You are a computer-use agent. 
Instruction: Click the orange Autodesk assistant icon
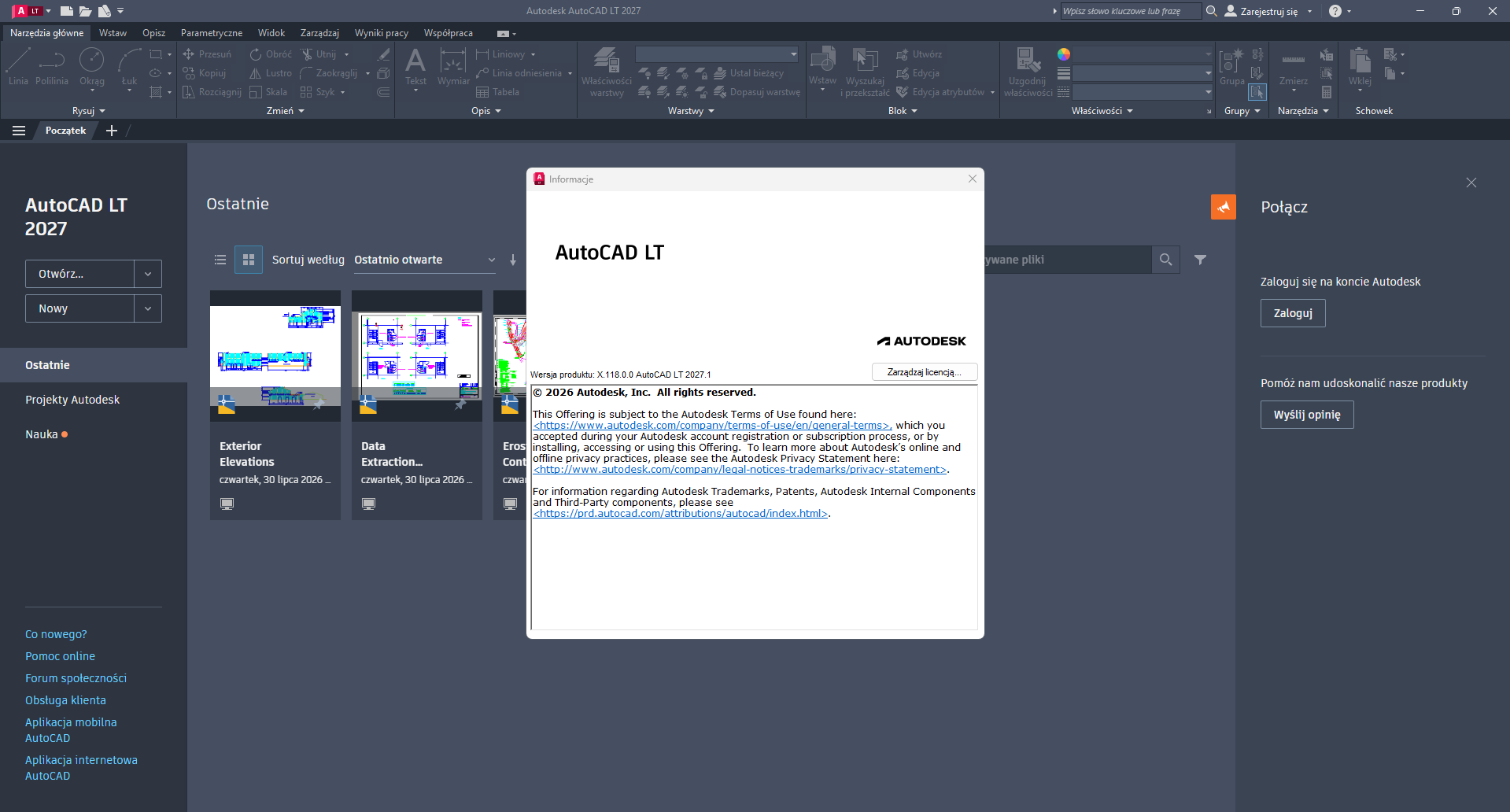coord(1224,207)
